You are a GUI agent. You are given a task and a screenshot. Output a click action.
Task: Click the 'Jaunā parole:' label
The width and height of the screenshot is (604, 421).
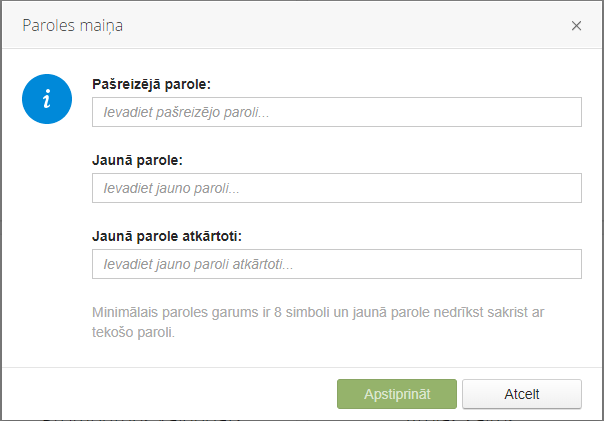tap(137, 160)
